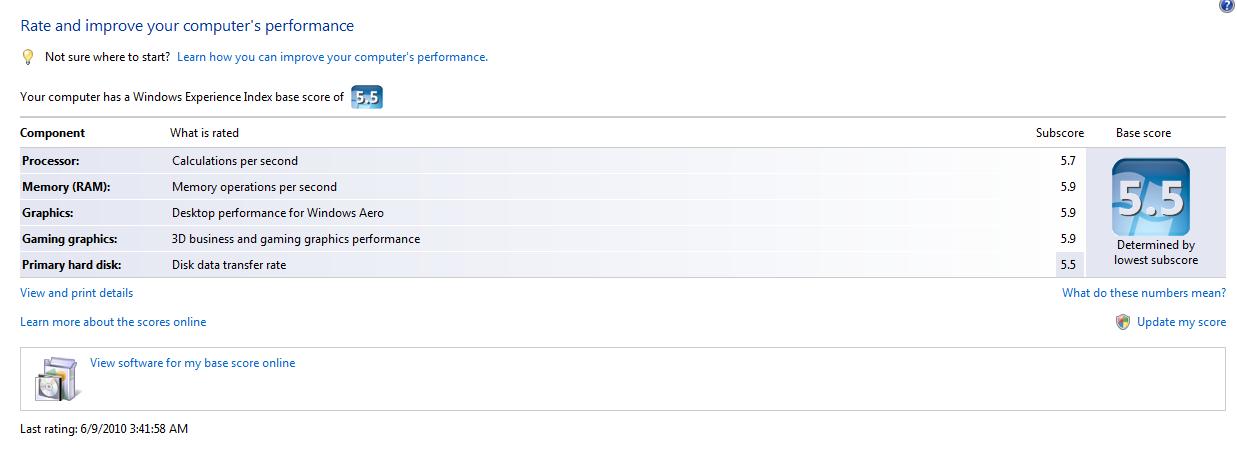Viewport: 1237px width, 476px height.
Task: Click the Subscore column header
Action: (1060, 133)
